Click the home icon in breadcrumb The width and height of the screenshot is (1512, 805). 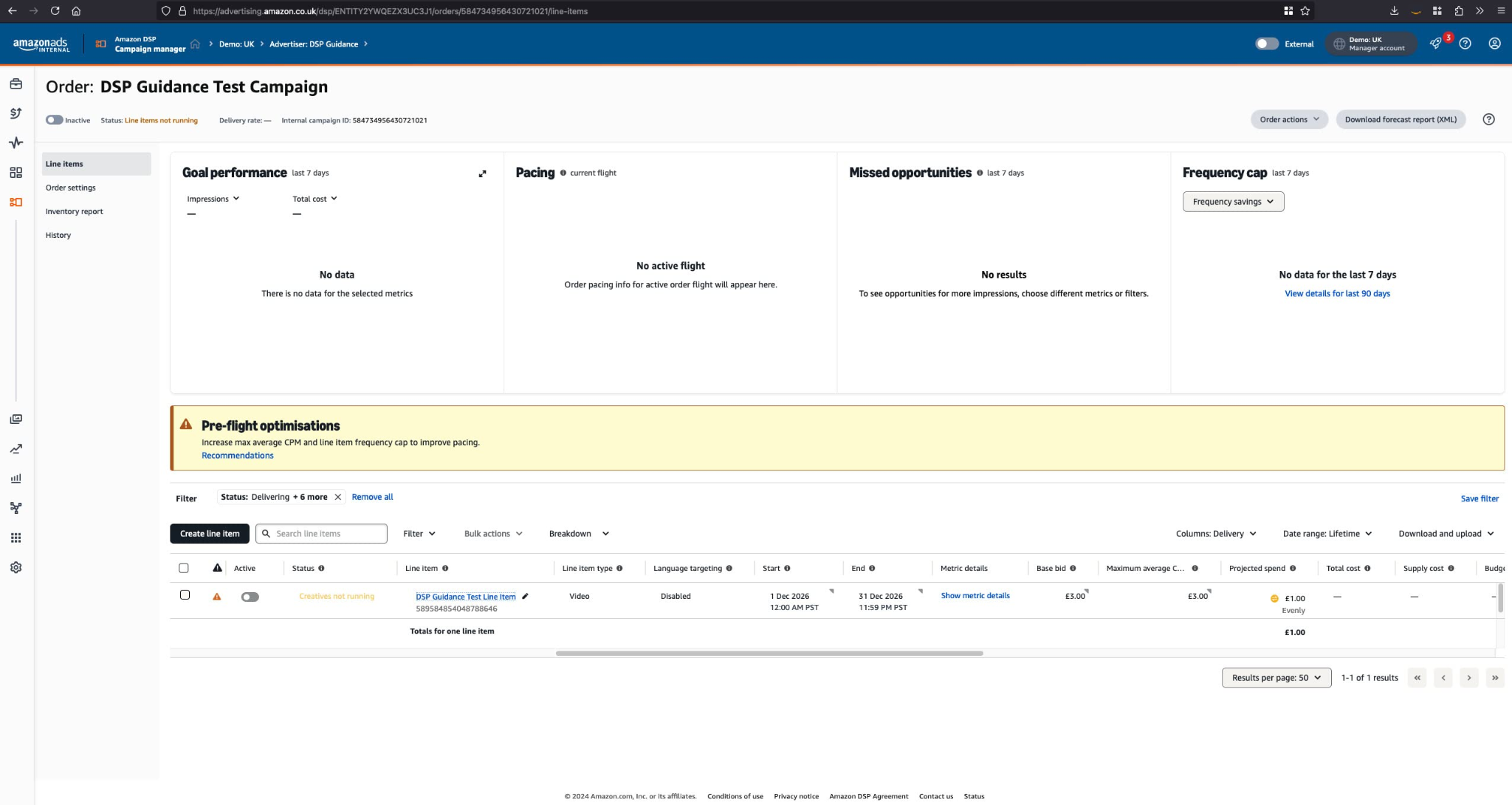[195, 44]
